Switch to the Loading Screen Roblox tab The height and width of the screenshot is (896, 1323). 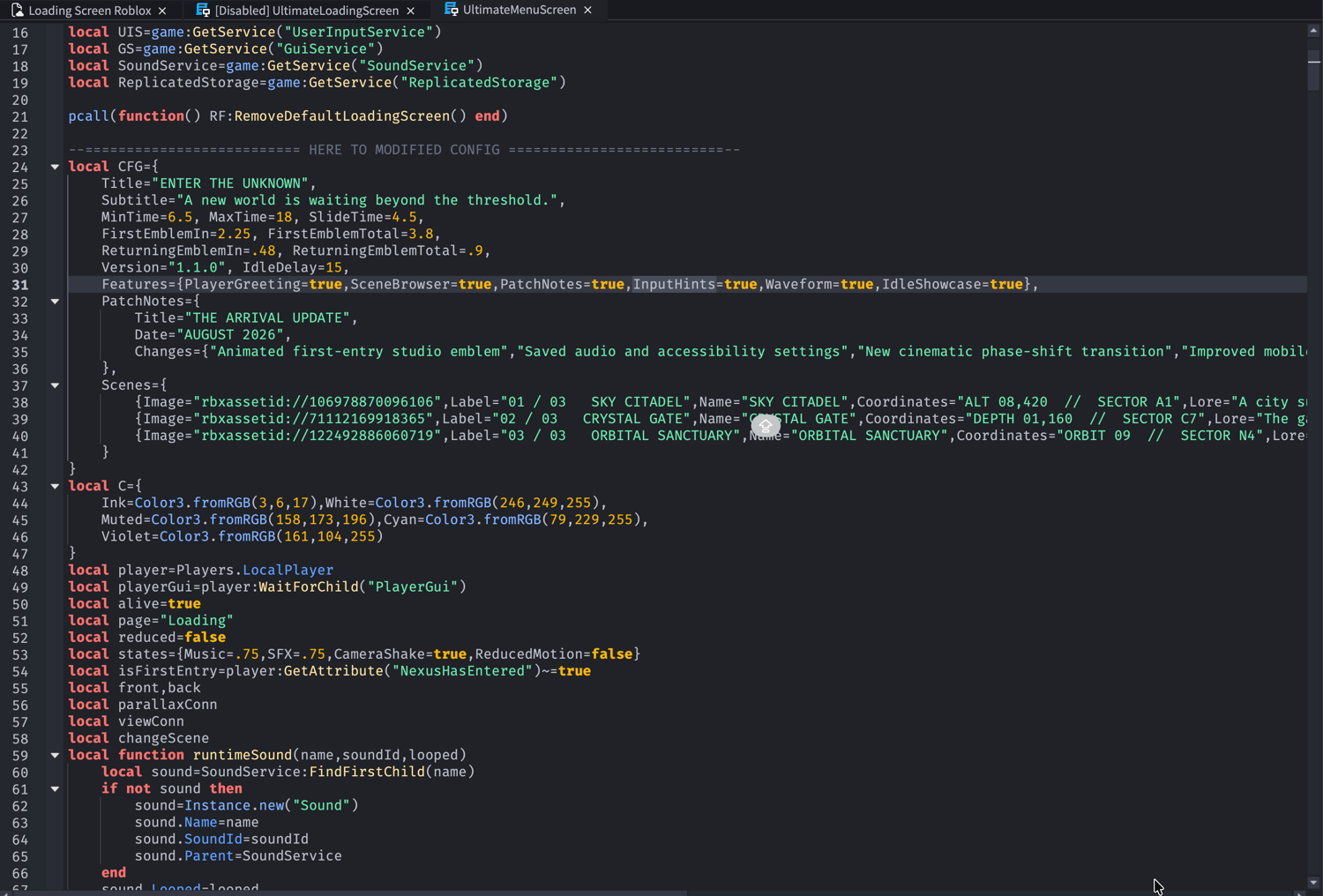point(89,11)
